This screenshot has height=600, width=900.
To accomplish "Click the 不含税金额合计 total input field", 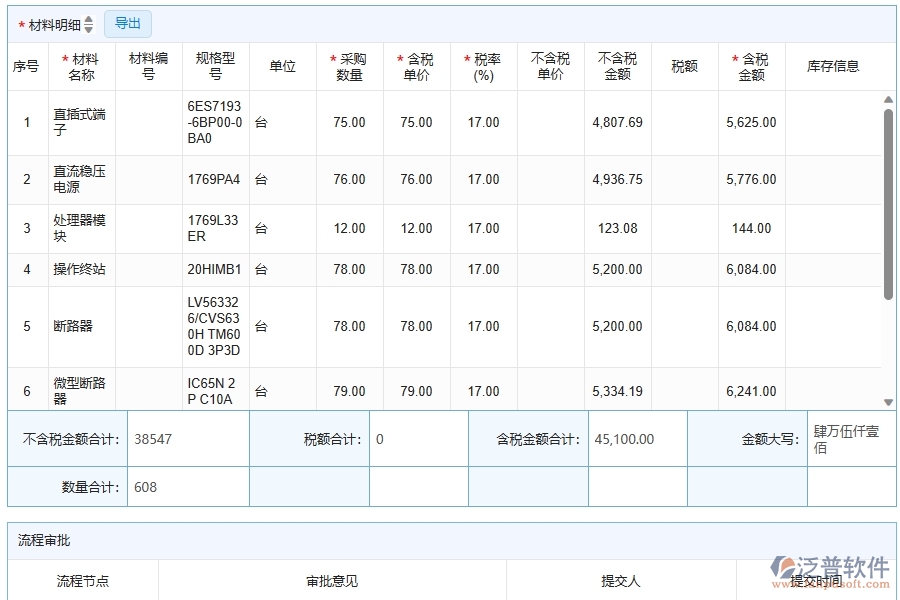I will click(190, 438).
